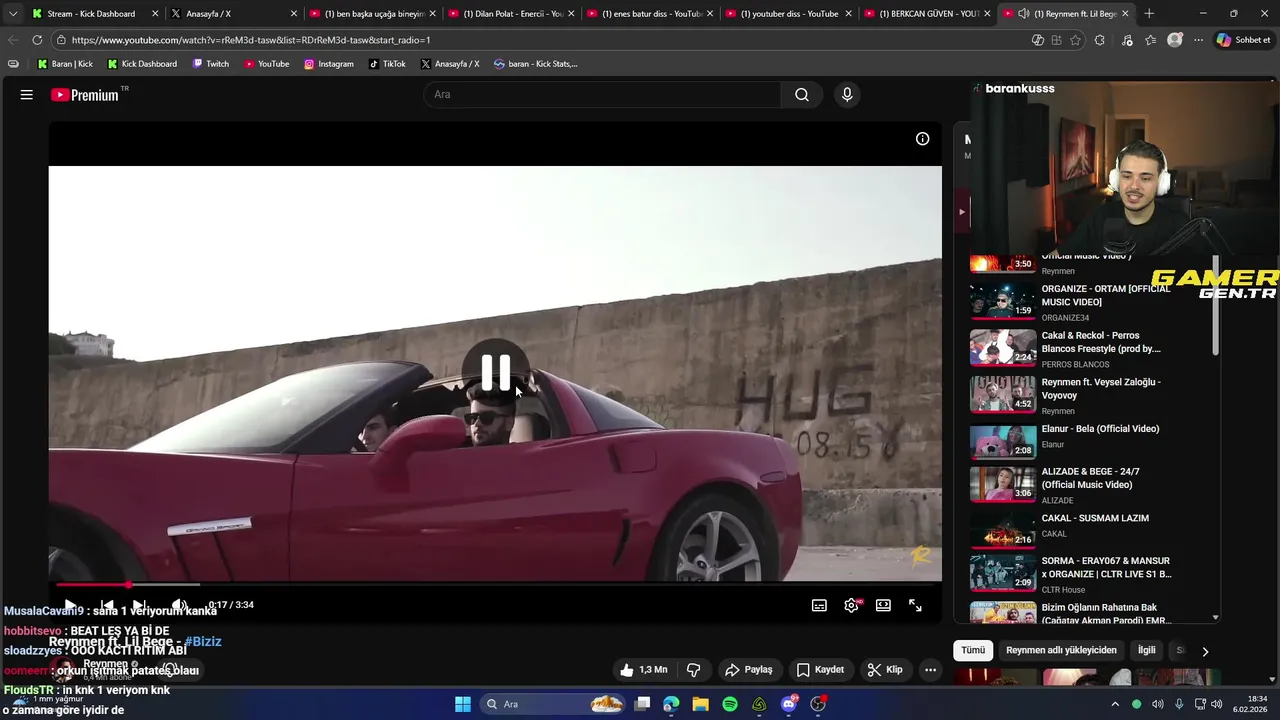This screenshot has width=1280, height=720.
Task: Open the video info card icon
Action: tap(923, 139)
